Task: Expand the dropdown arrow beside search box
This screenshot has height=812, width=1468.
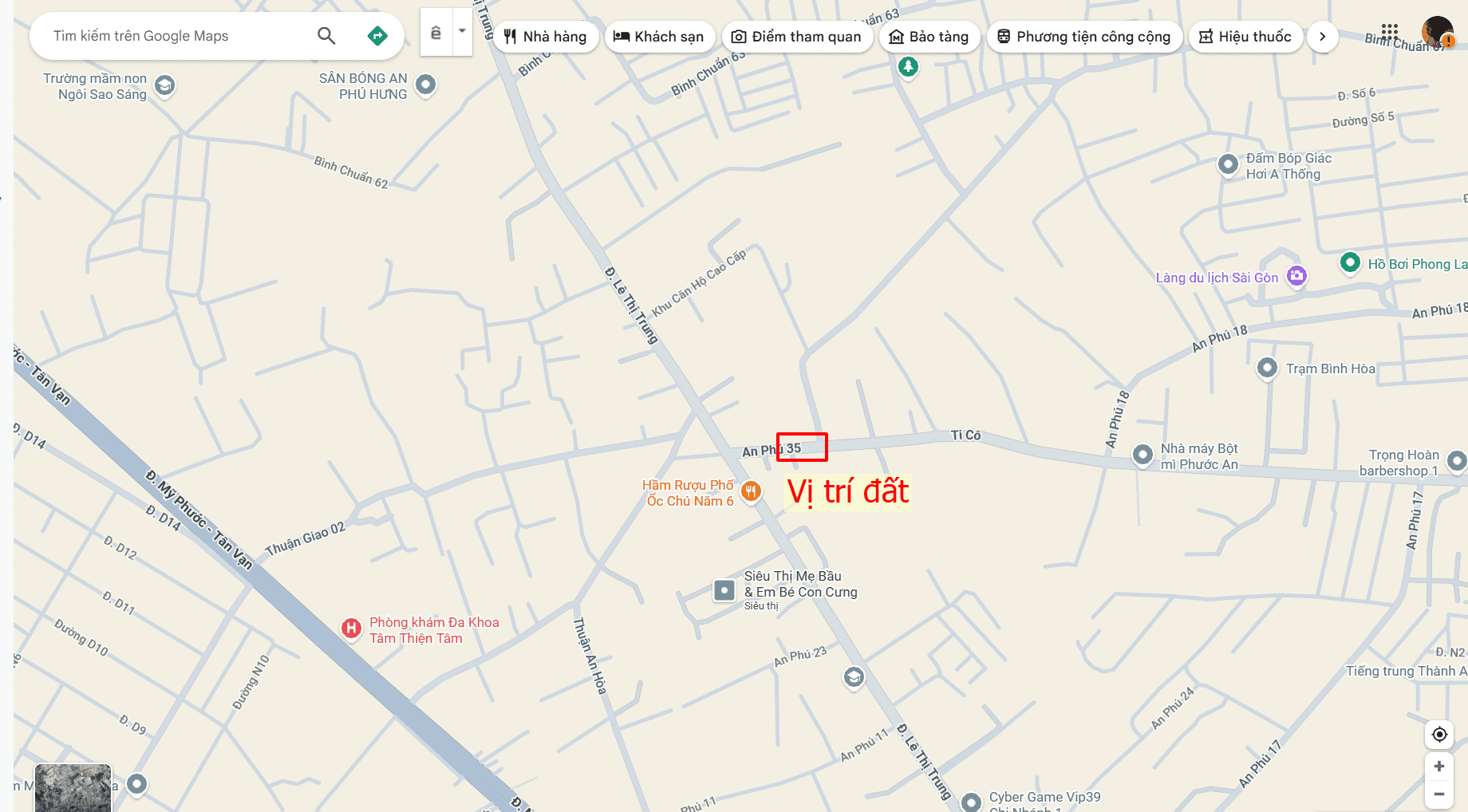Action: 462,31
